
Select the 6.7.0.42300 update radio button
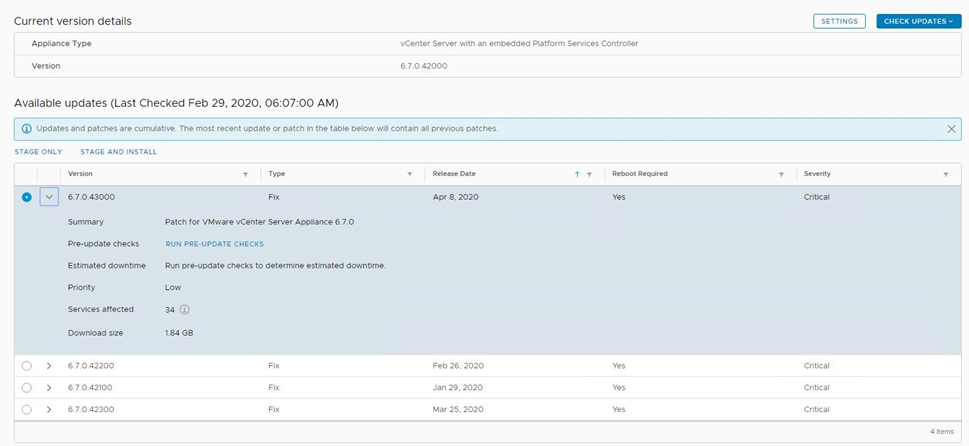[26, 410]
